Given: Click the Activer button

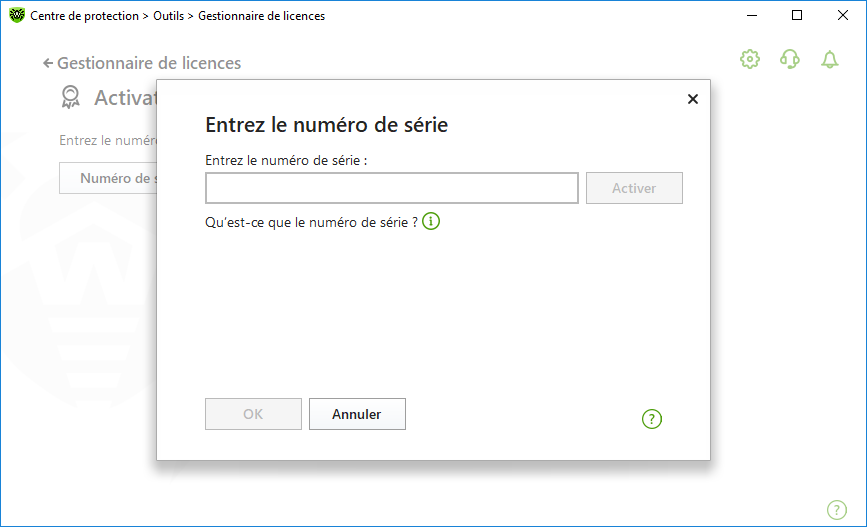Looking at the screenshot, I should 634,188.
